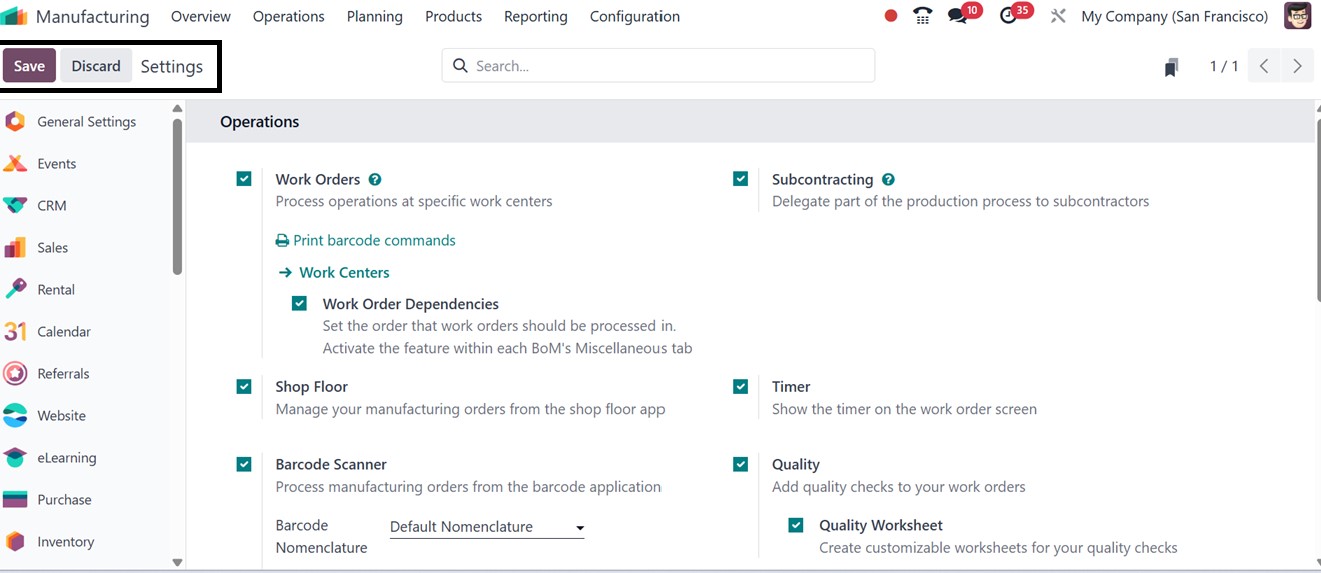Image resolution: width=1321 pixels, height=573 pixels.
Task: Go to next record arrow
Action: pyautogui.click(x=1297, y=66)
